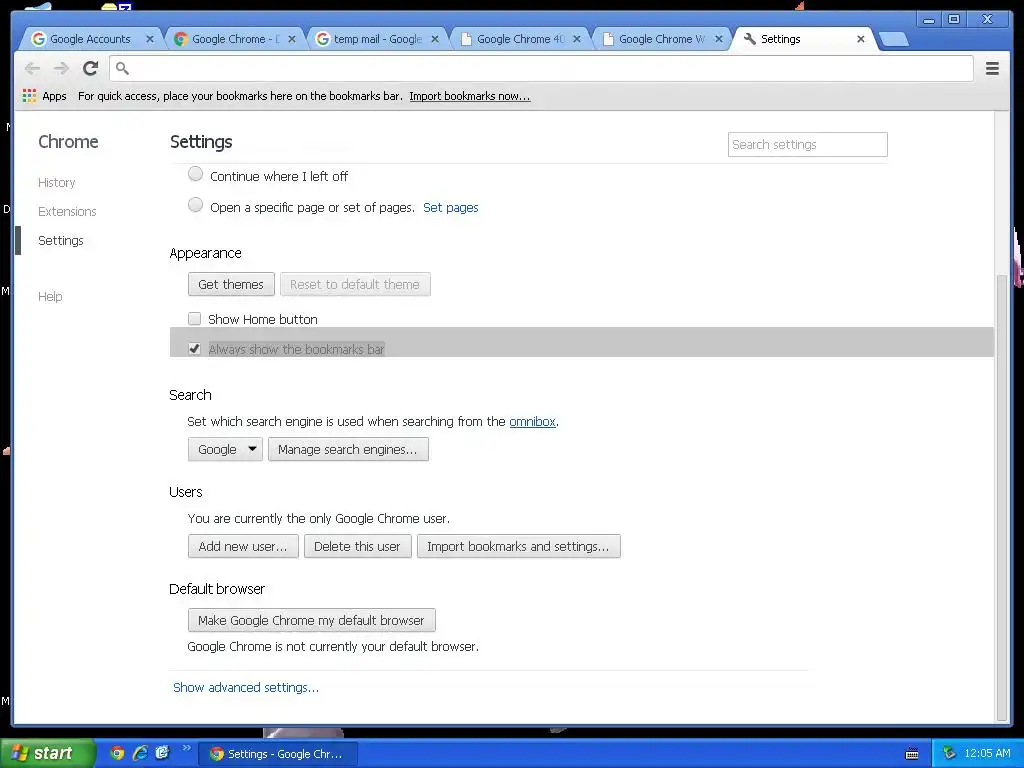
Task: Open Extensions in the Chrome sidebar
Action: pyautogui.click(x=67, y=212)
